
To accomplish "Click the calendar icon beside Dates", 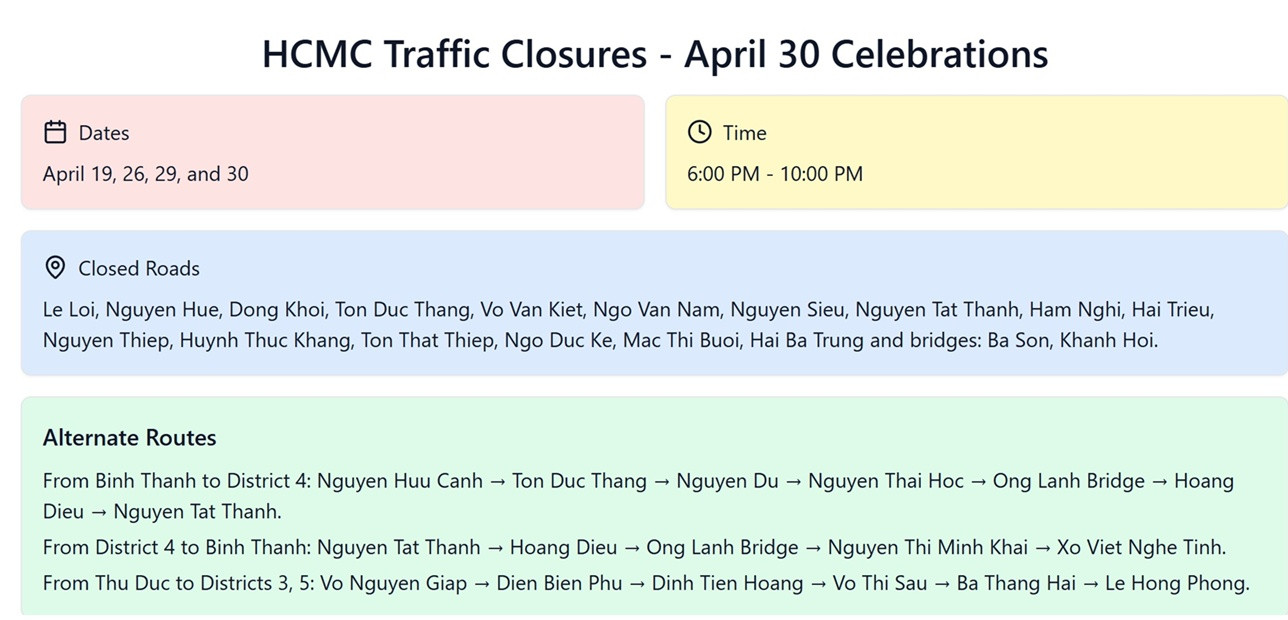I will pos(55,132).
